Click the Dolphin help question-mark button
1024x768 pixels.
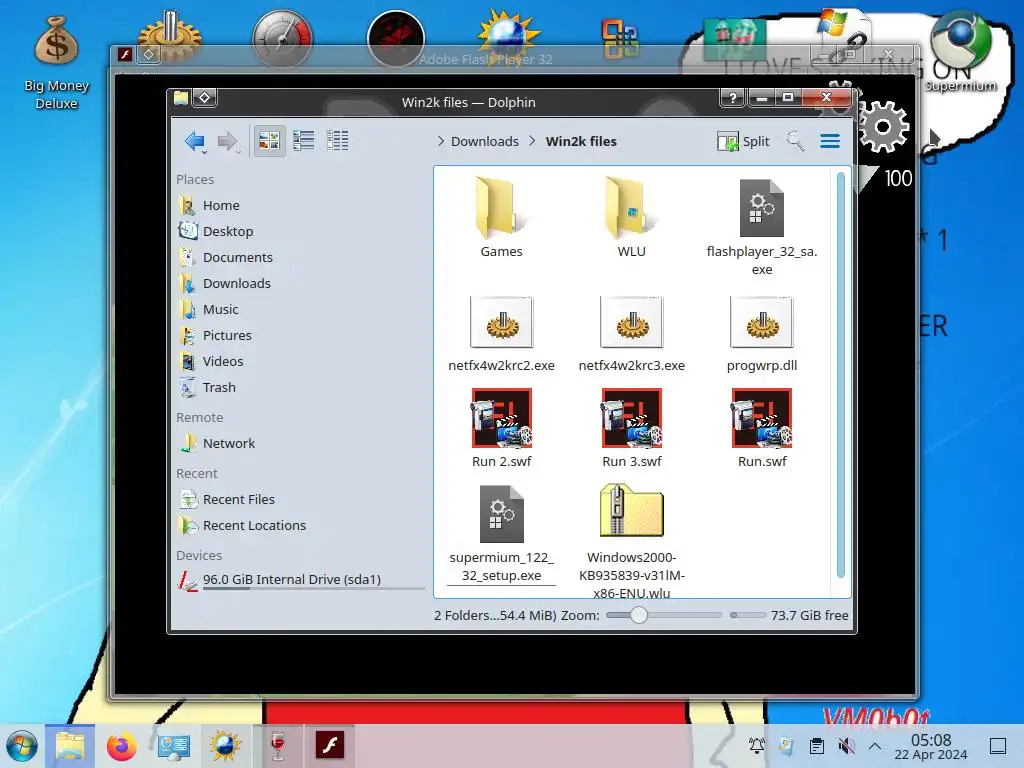(733, 98)
